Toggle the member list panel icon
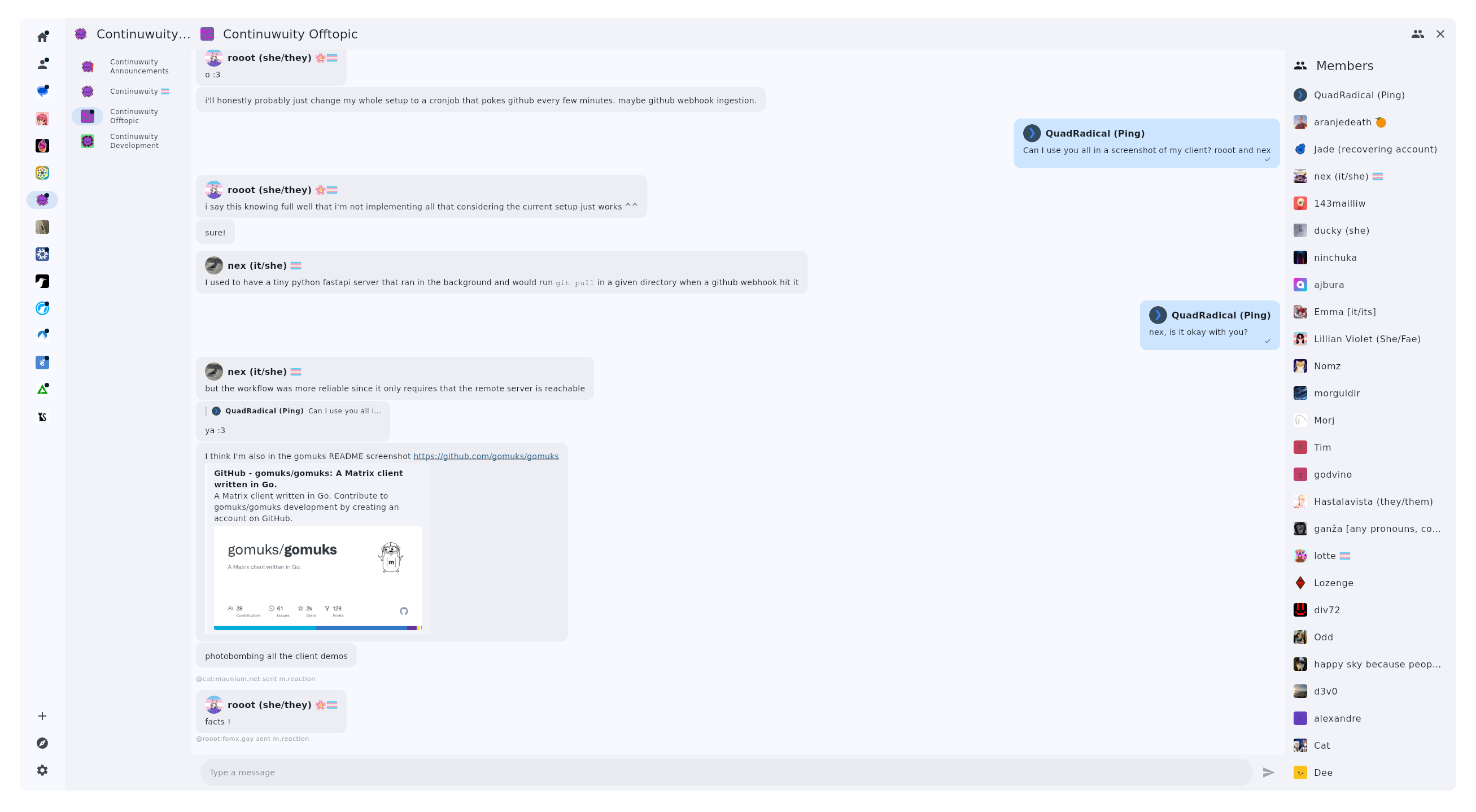 1417,34
